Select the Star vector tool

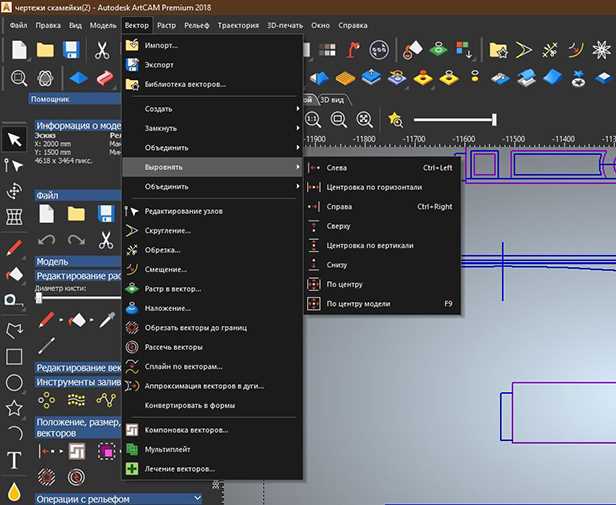click(x=14, y=408)
